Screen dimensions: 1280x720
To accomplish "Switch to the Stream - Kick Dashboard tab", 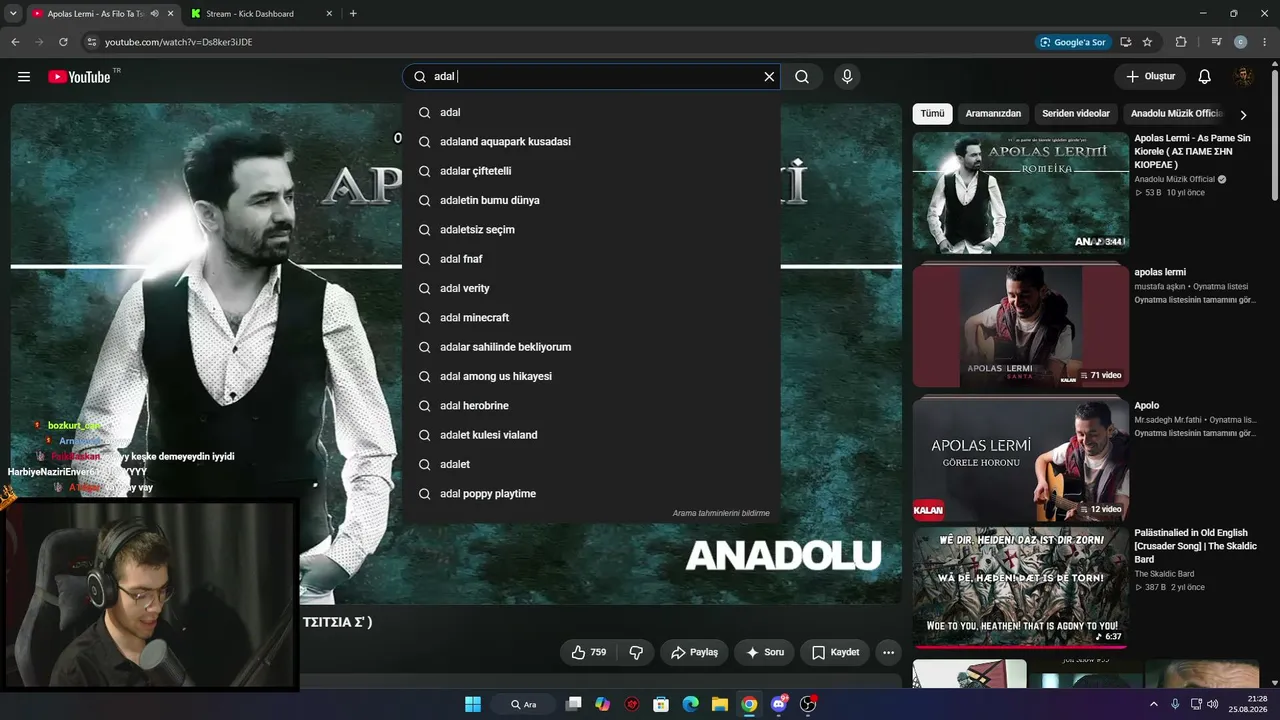I will tap(250, 14).
